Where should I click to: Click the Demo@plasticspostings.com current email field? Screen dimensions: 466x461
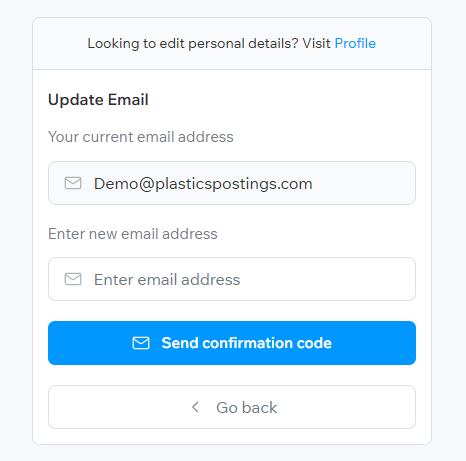point(232,183)
